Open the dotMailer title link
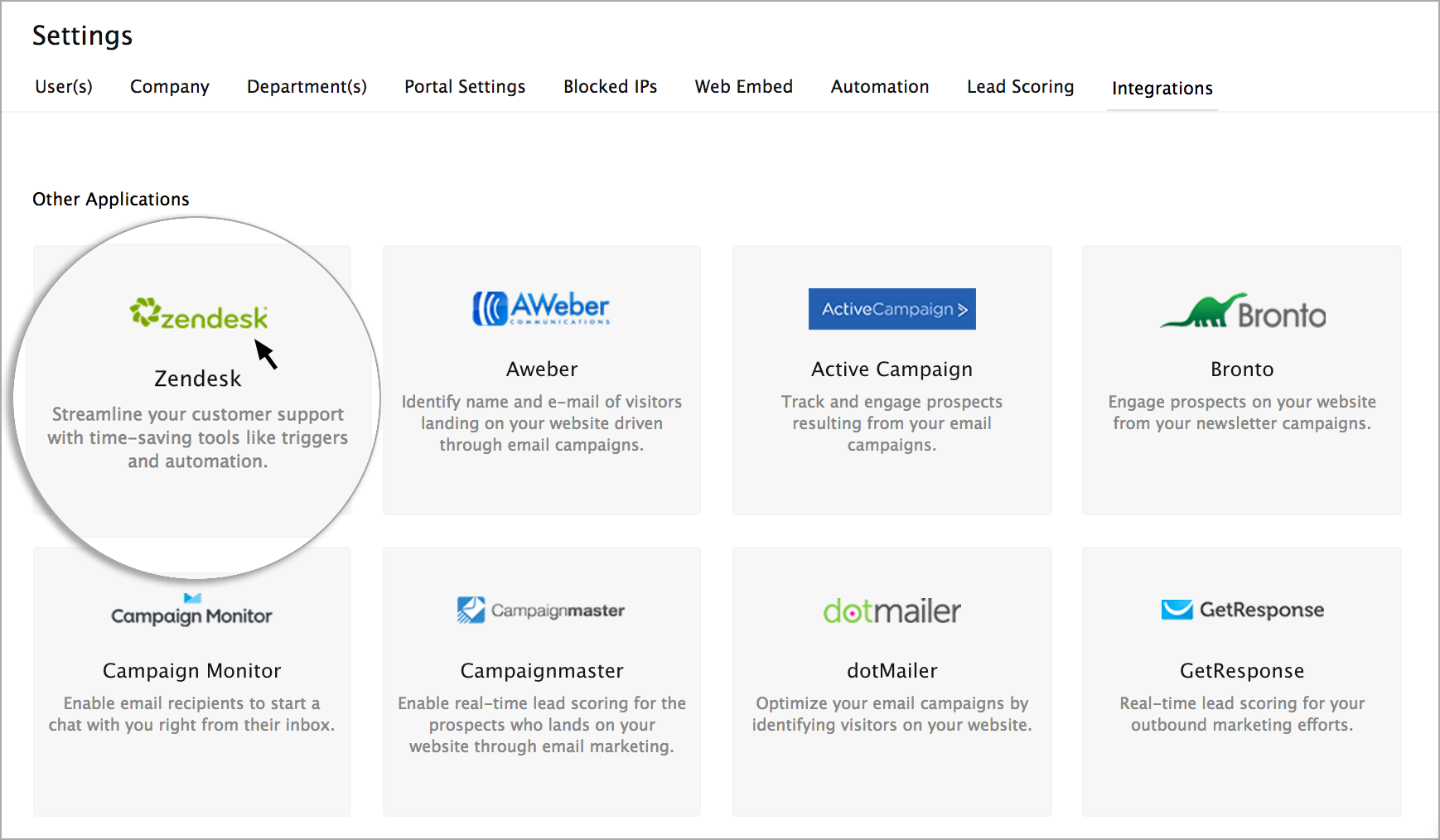This screenshot has width=1440, height=840. coord(892,670)
